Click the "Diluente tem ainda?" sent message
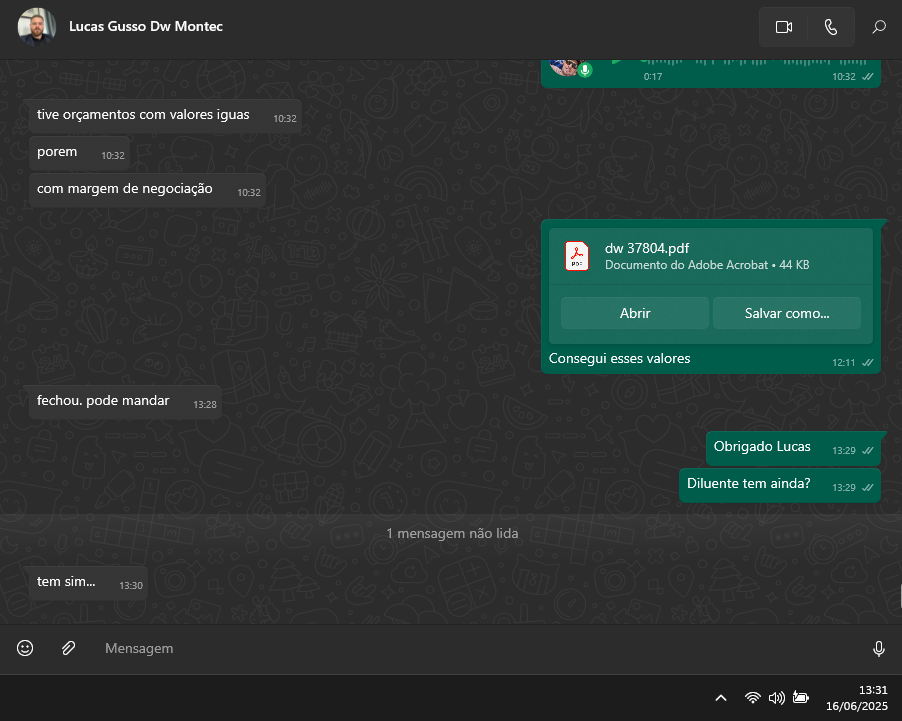The height and width of the screenshot is (721, 902). pyautogui.click(x=748, y=484)
